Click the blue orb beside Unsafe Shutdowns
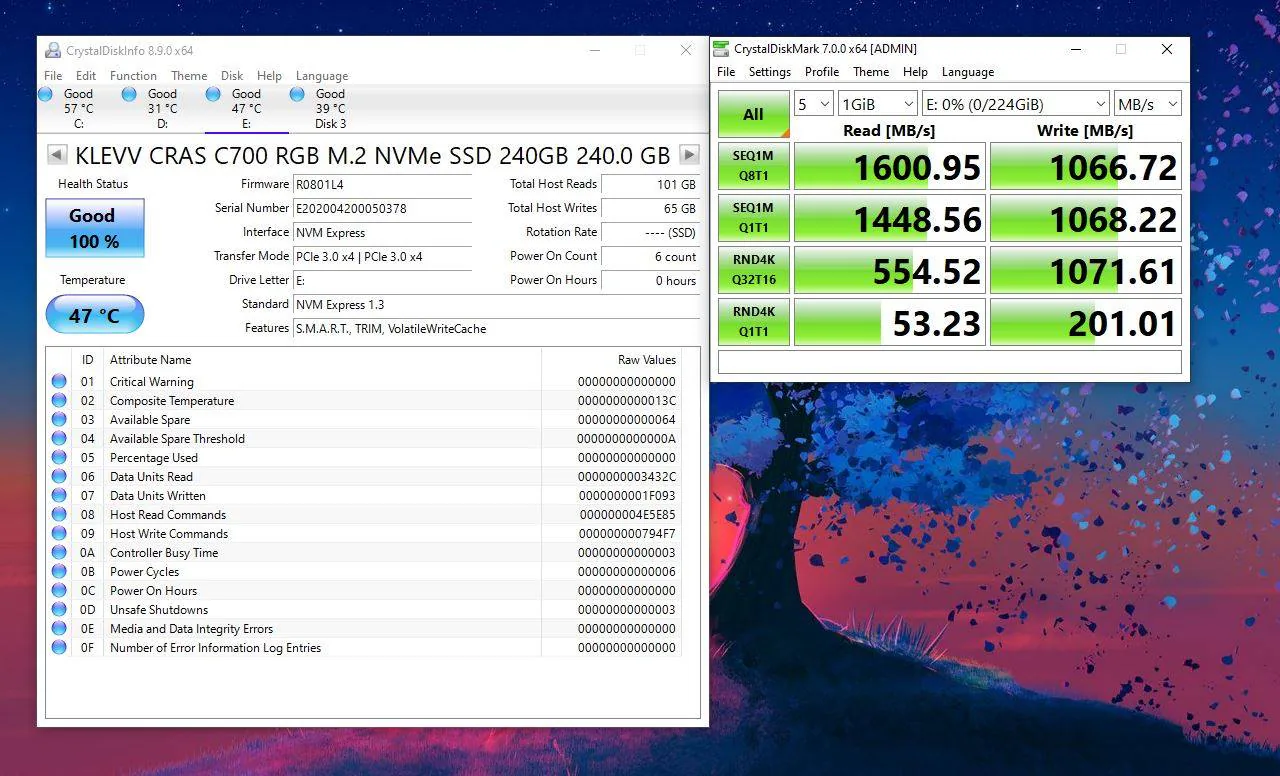Screen dimensions: 1280x776 (x=59, y=609)
